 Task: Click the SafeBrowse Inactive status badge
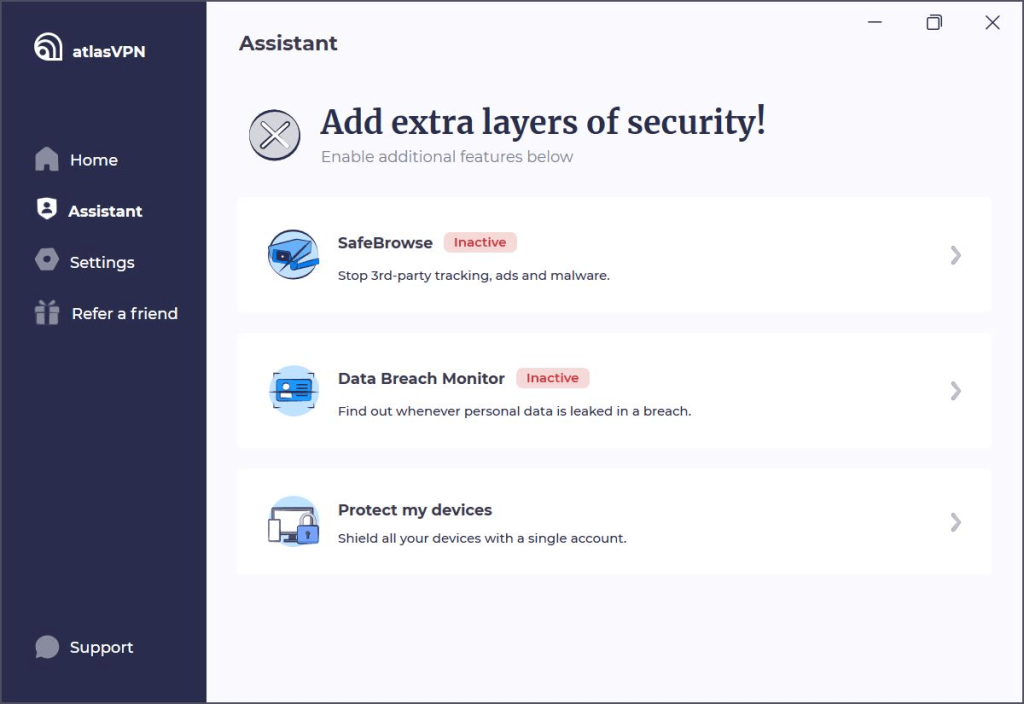pyautogui.click(x=480, y=242)
